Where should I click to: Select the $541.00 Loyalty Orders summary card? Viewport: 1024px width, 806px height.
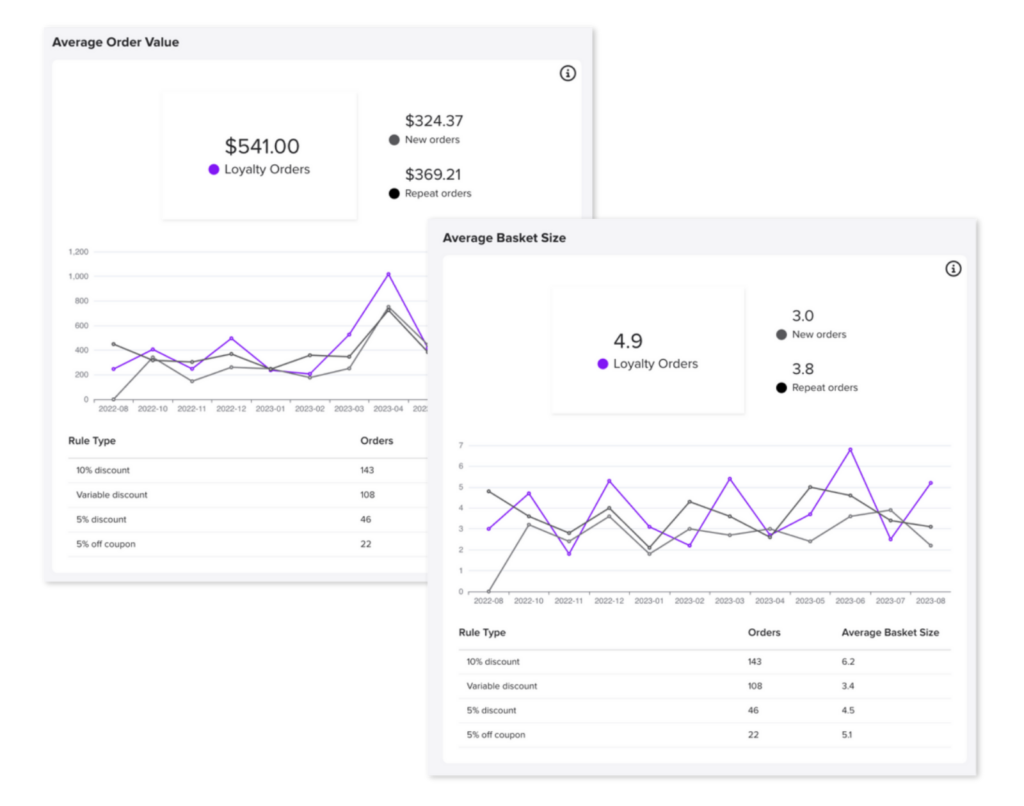(x=259, y=156)
